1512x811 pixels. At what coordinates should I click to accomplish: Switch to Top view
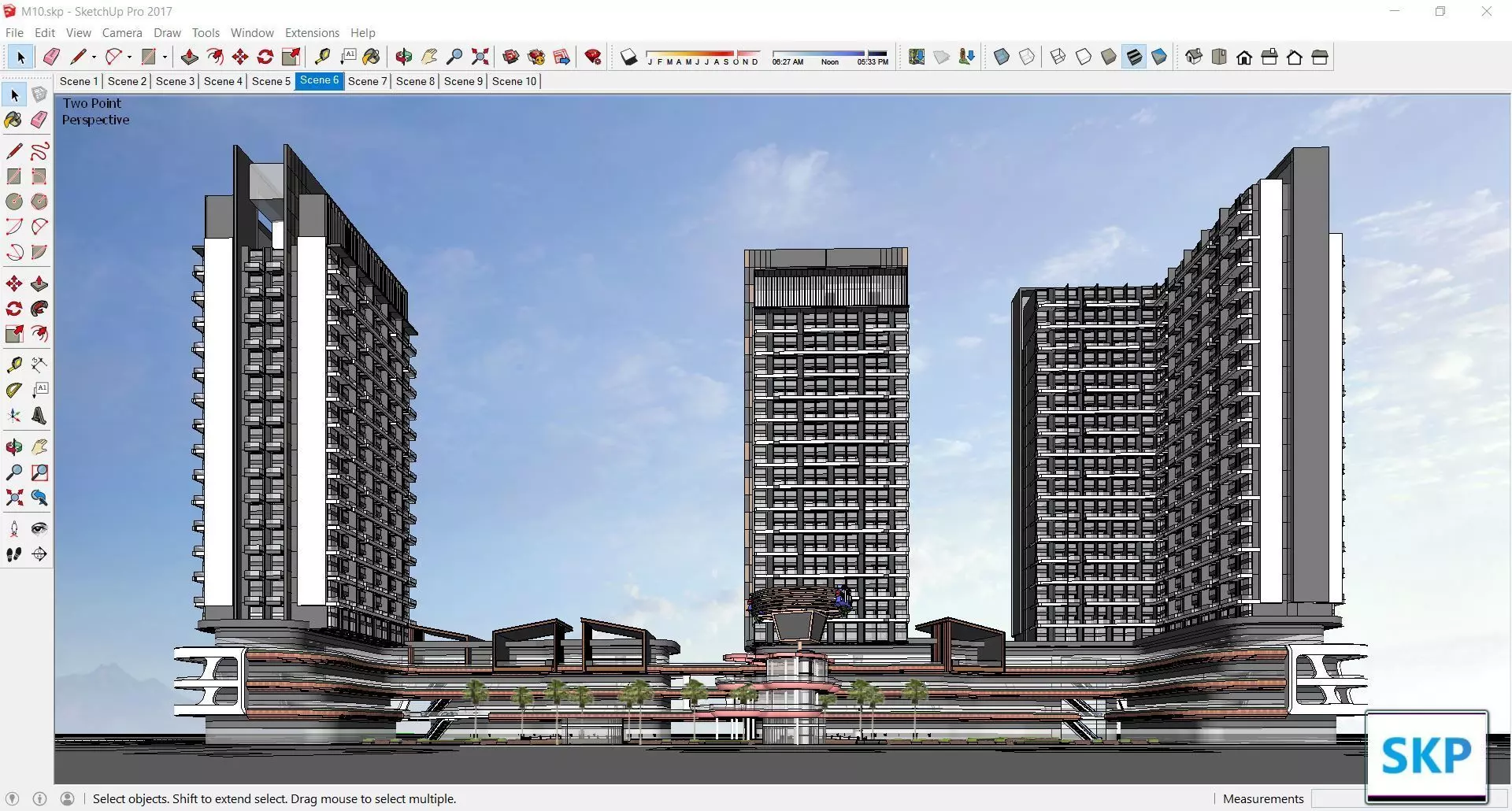(x=1219, y=57)
